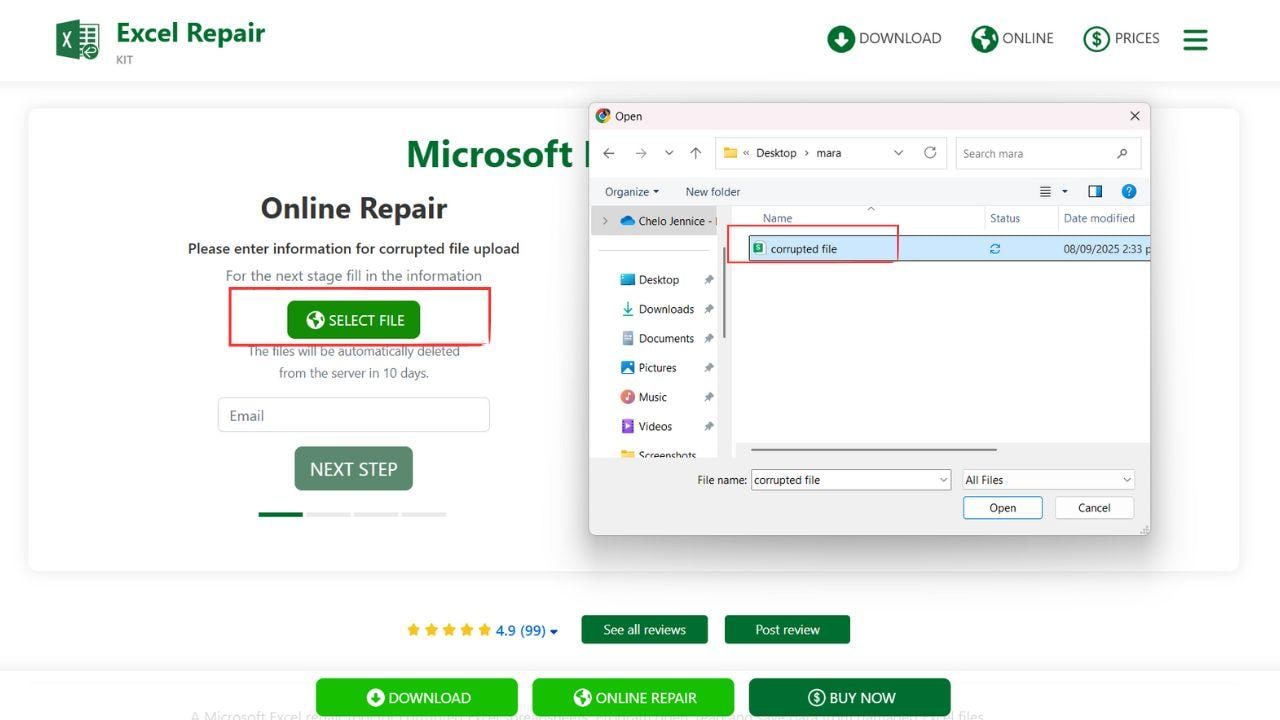
Task: Go forward in the Open dialog
Action: click(x=640, y=153)
